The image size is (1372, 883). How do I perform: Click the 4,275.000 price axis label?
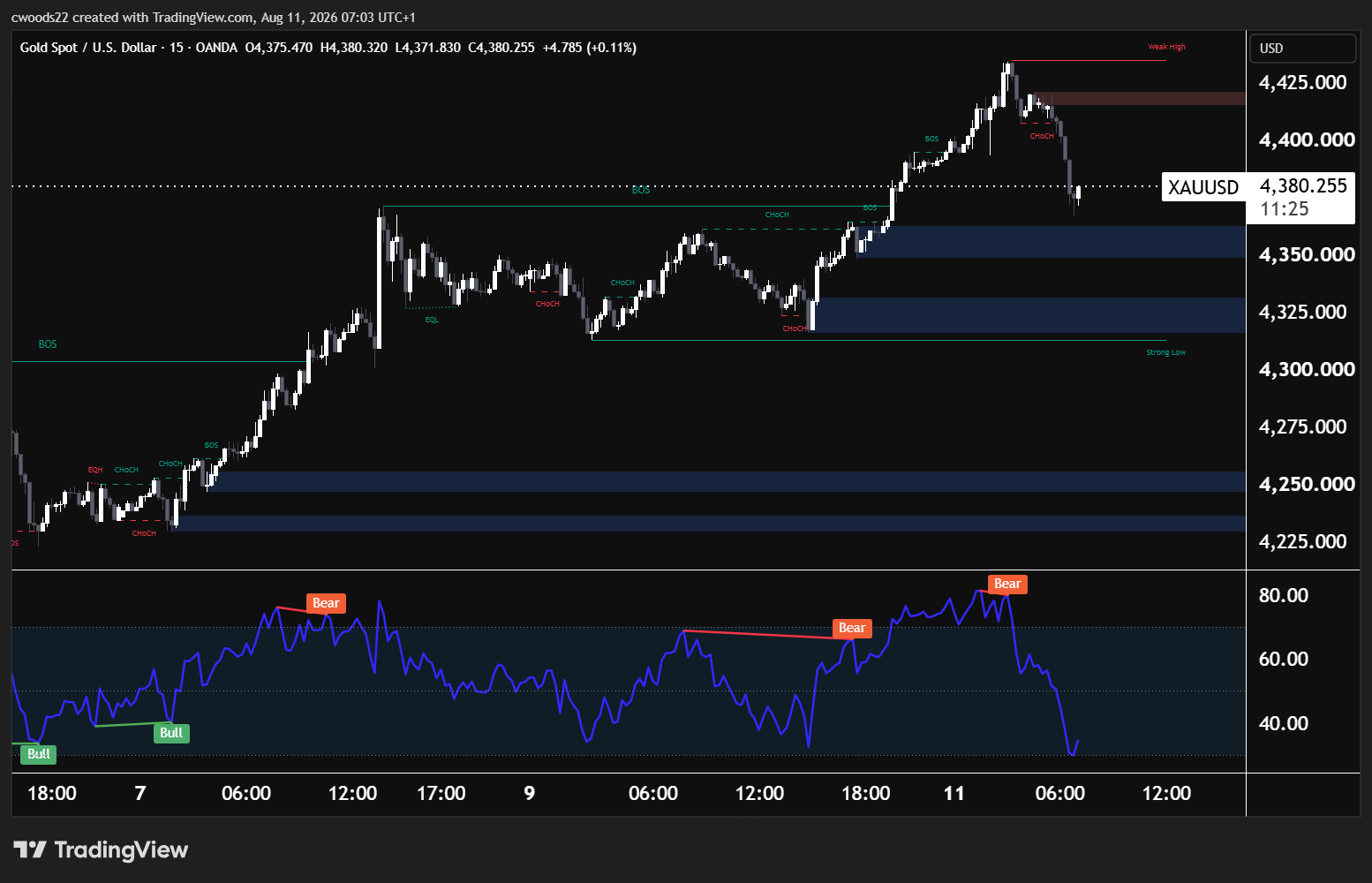pyautogui.click(x=1303, y=426)
